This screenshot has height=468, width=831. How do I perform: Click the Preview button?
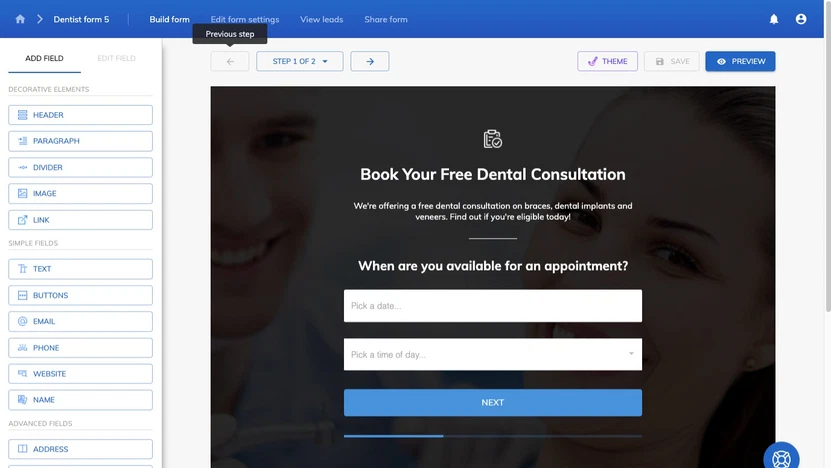point(740,61)
